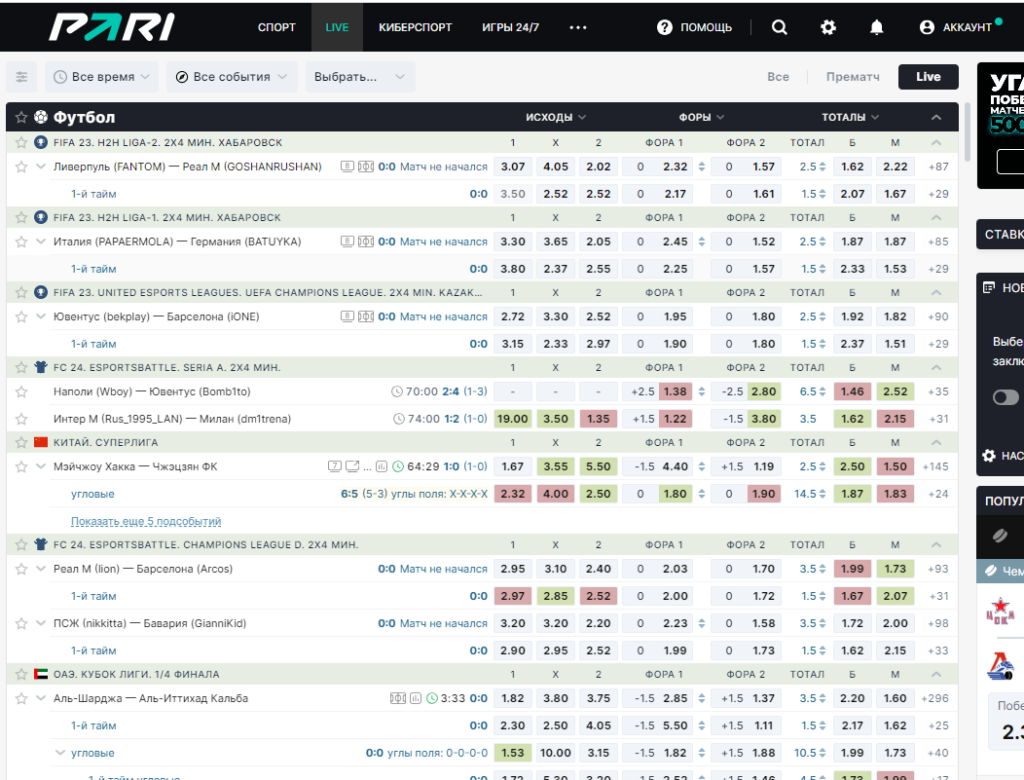Open stats icon for Мэйчжоу Хакка match
The image size is (1024, 780).
382,466
